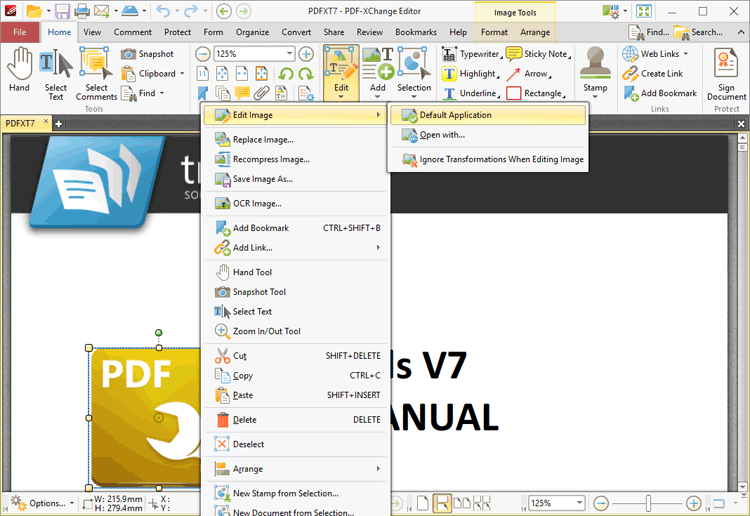The image size is (750, 516).
Task: Select Open with... in submenu
Action: coord(488,135)
